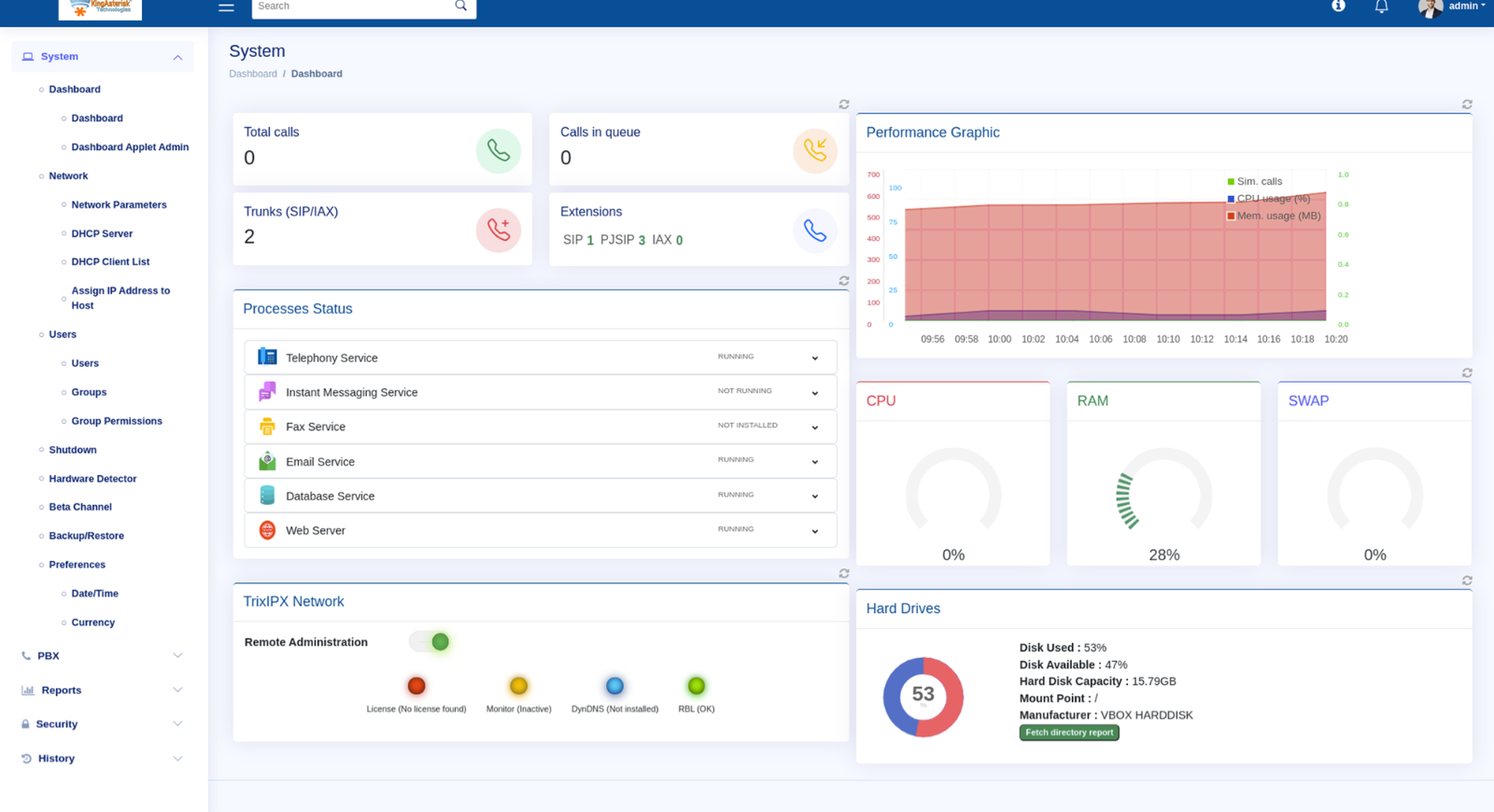Click the Trunks SIP/IAX phone icon
The width and height of the screenshot is (1494, 812).
[x=498, y=231]
